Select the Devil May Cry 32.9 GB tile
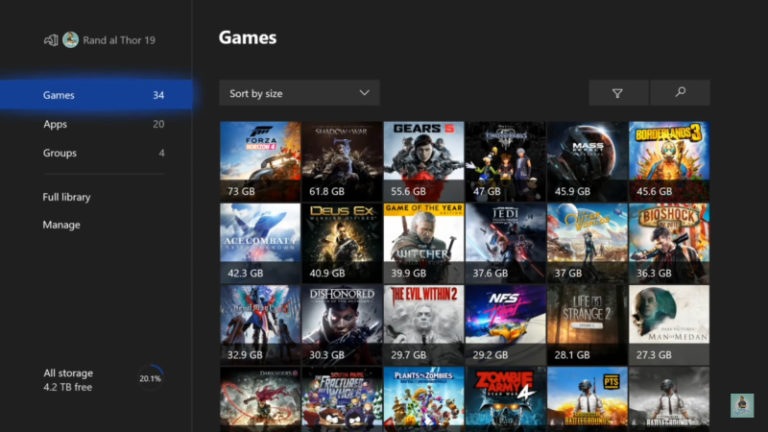The height and width of the screenshot is (432, 768). [260, 325]
